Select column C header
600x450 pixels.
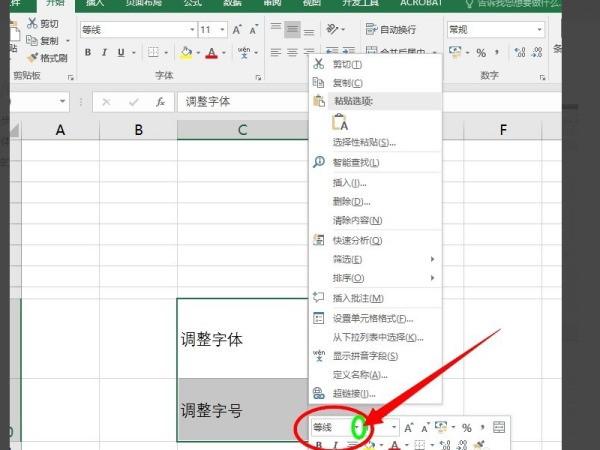click(243, 130)
